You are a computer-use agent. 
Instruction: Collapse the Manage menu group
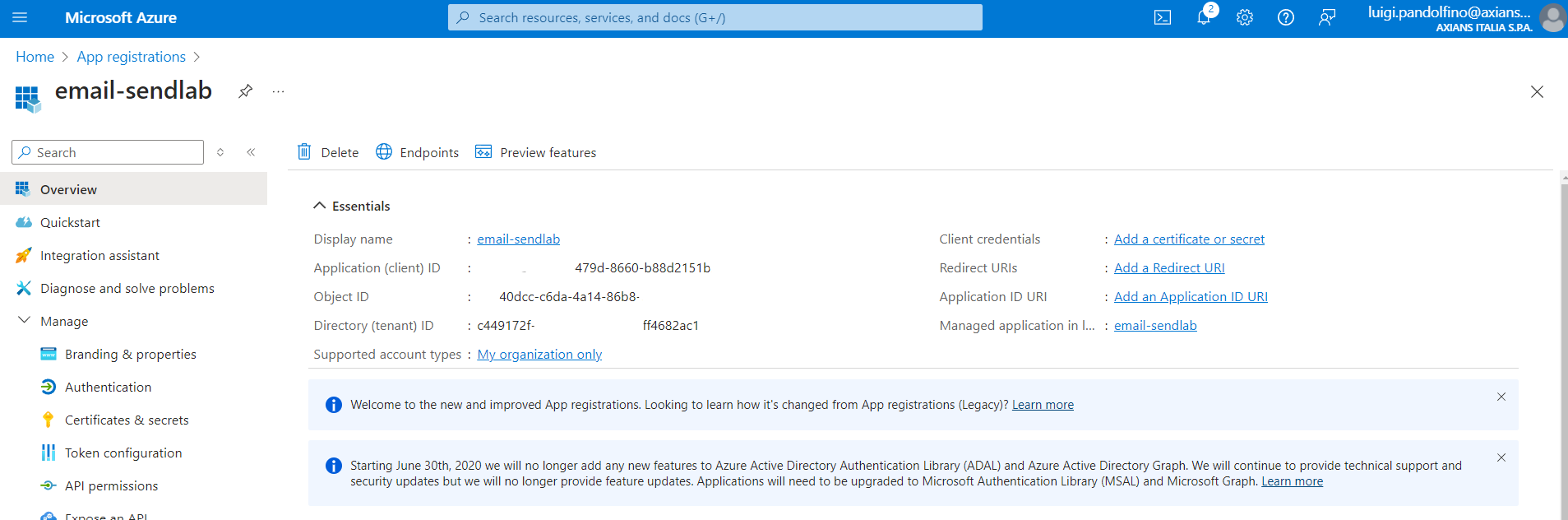(25, 321)
